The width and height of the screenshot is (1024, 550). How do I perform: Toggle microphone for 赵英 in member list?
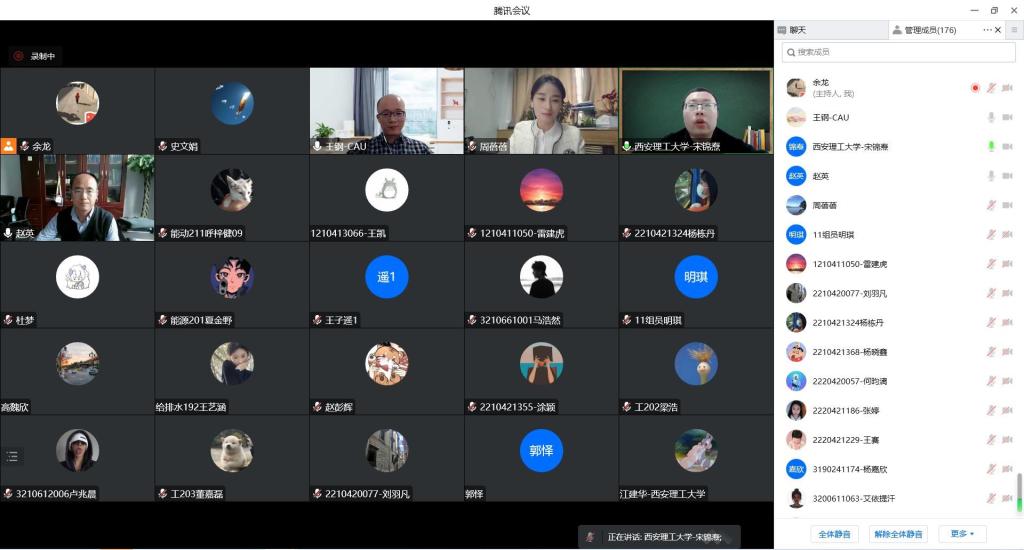(991, 176)
